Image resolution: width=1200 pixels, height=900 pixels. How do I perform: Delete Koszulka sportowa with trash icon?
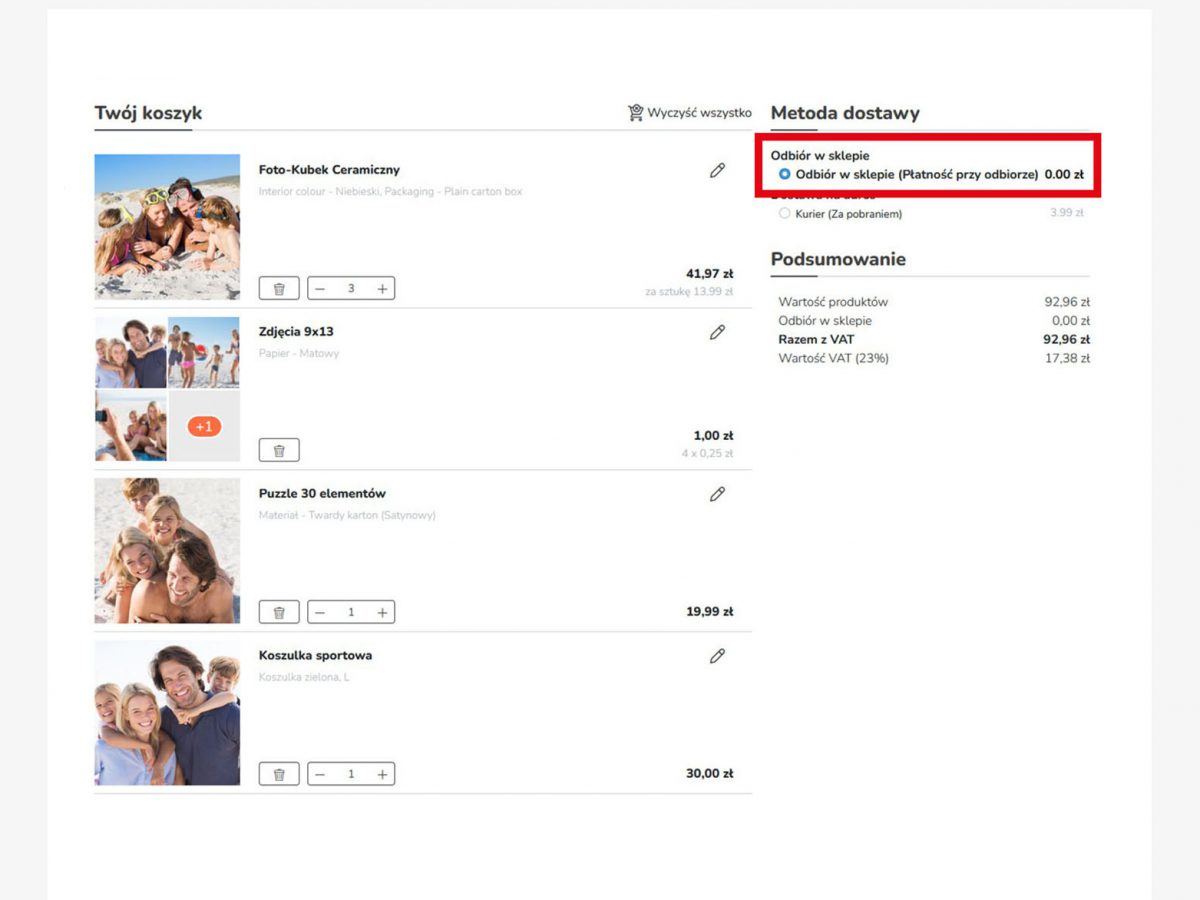click(279, 774)
